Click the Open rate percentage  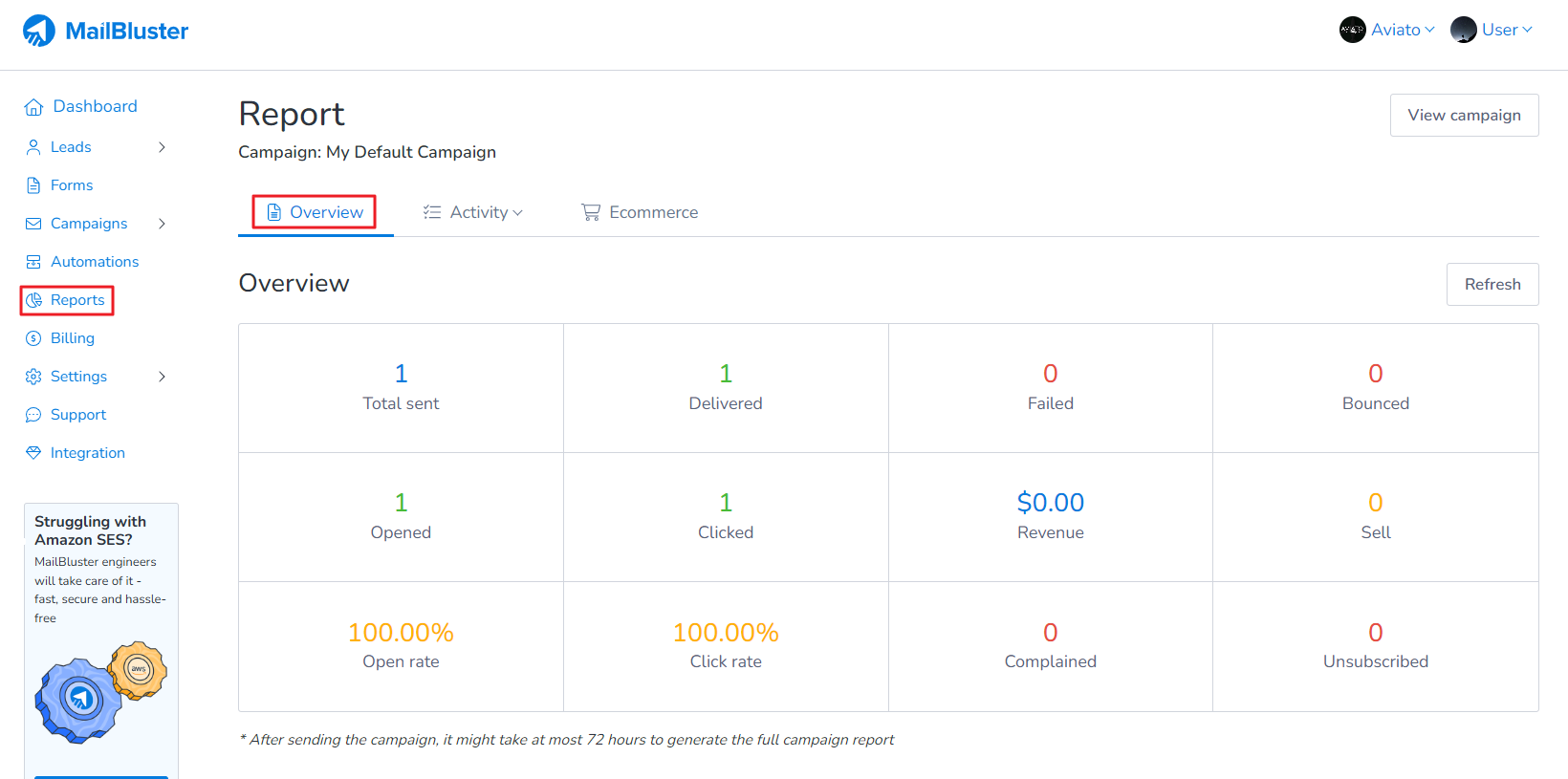[401, 632]
